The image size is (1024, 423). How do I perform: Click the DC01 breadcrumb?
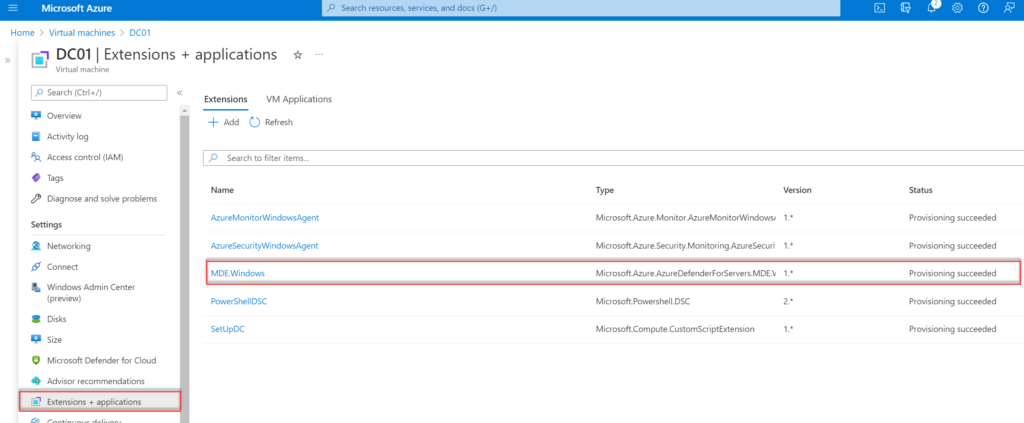(x=140, y=33)
